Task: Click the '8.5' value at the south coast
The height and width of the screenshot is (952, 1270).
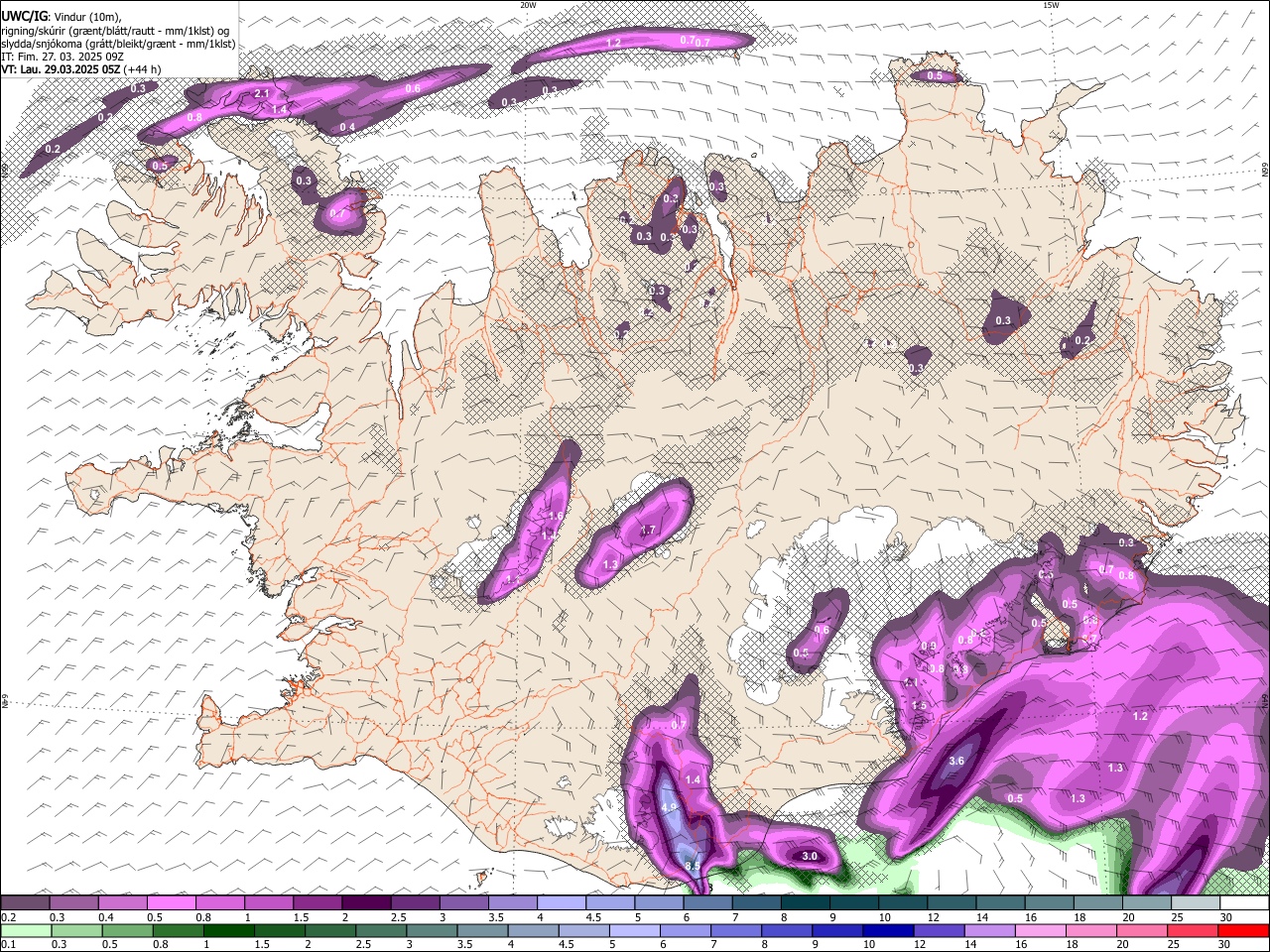Action: click(693, 868)
